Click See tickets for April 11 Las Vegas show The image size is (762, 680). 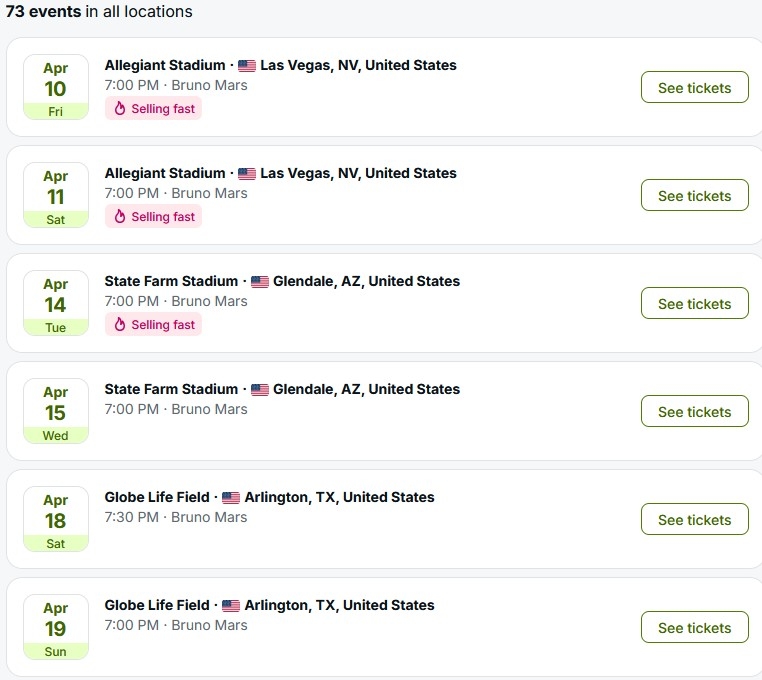(x=694, y=196)
